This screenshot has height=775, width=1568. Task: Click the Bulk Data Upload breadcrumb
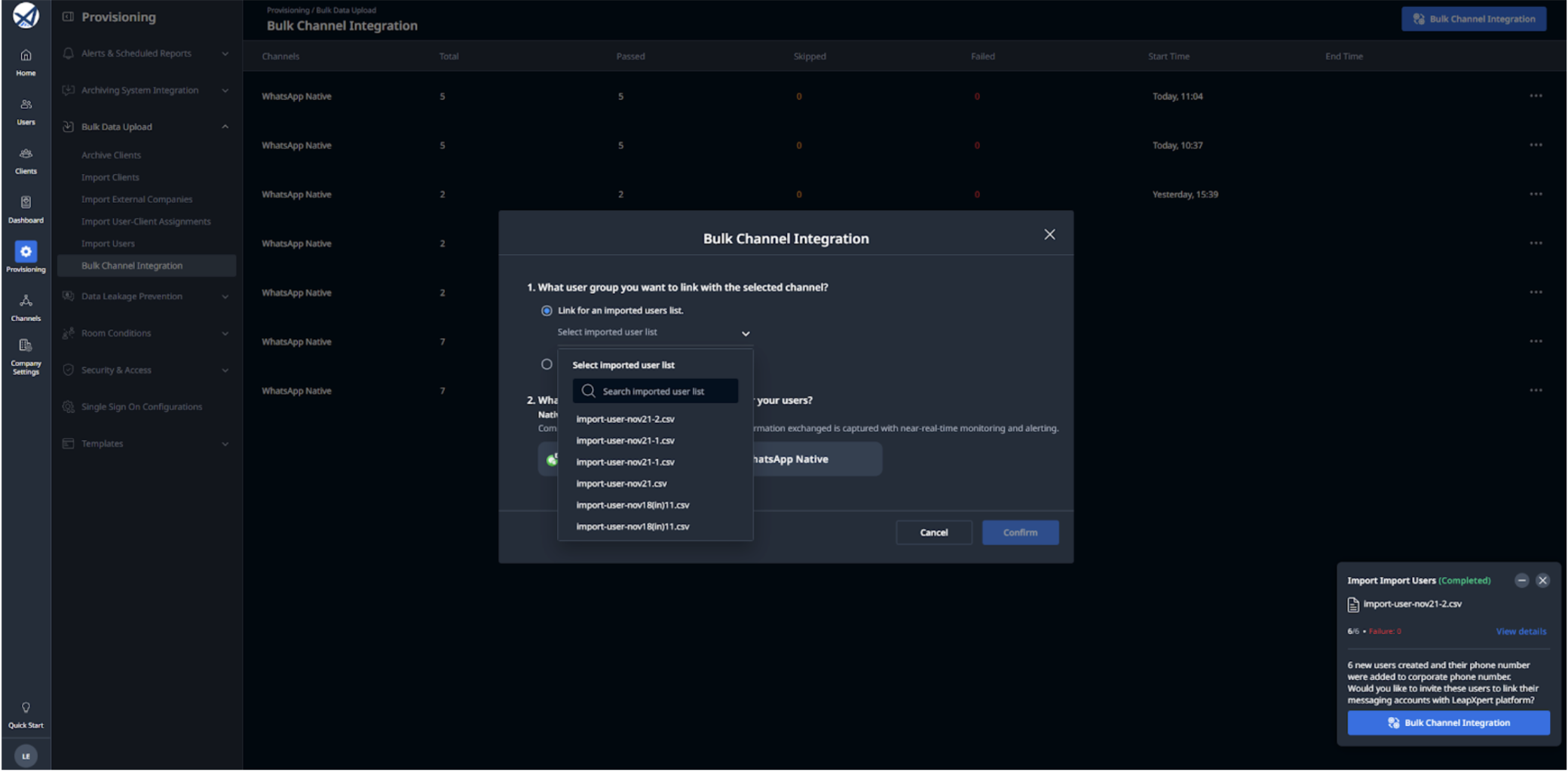click(x=346, y=10)
